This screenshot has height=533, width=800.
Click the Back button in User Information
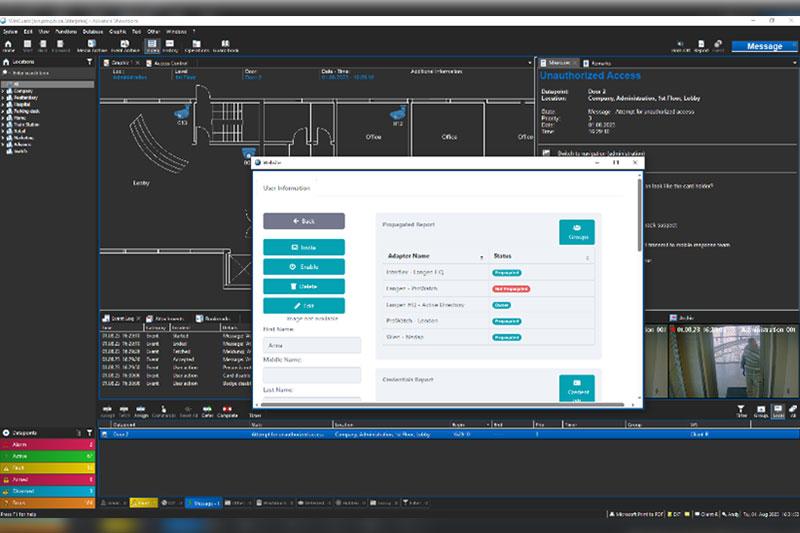coord(303,220)
